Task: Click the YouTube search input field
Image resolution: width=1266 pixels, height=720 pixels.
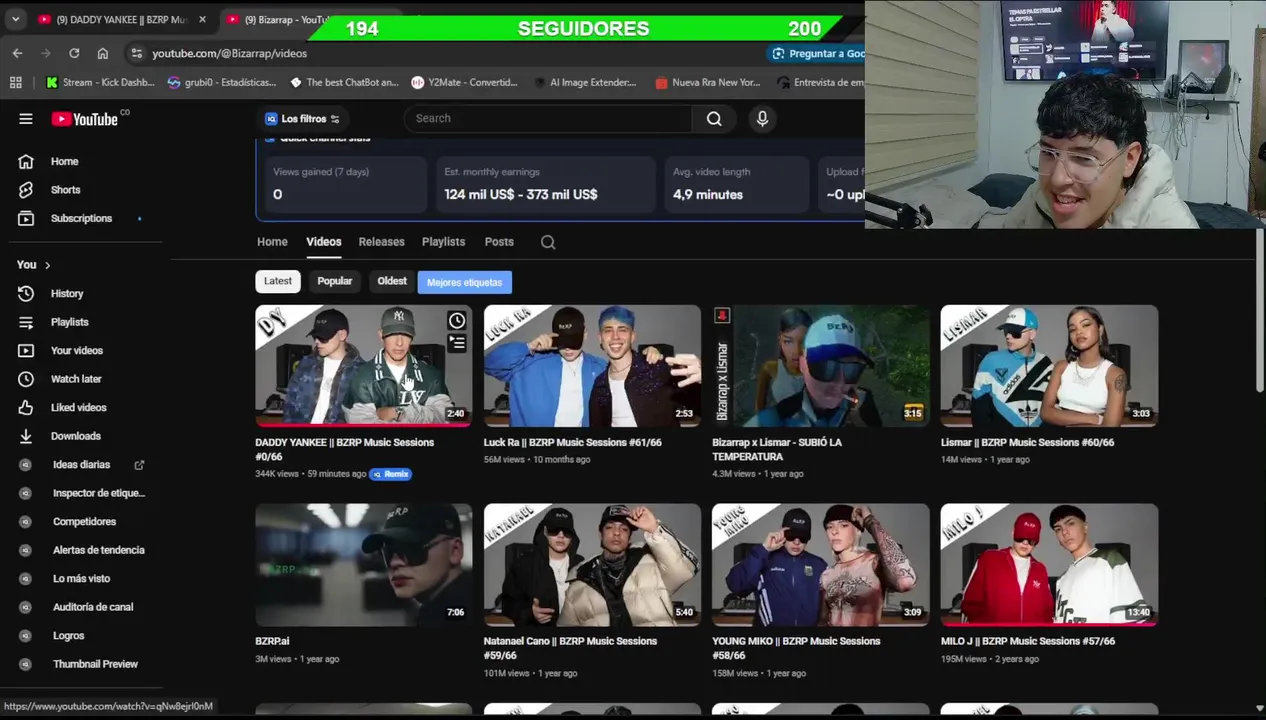Action: point(548,118)
